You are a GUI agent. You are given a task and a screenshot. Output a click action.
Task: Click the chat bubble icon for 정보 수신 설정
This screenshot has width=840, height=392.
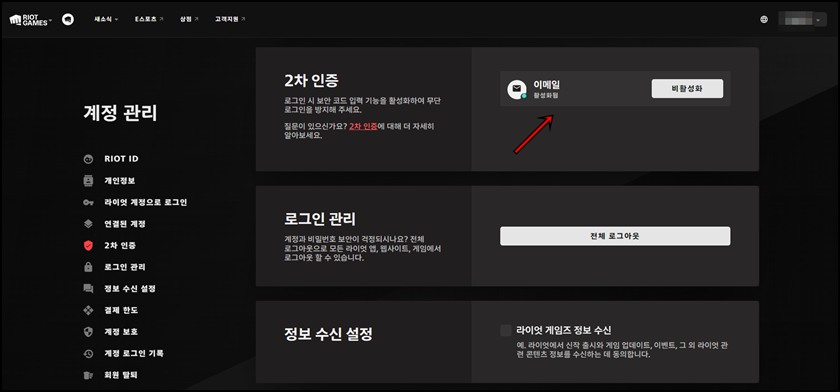[88, 289]
